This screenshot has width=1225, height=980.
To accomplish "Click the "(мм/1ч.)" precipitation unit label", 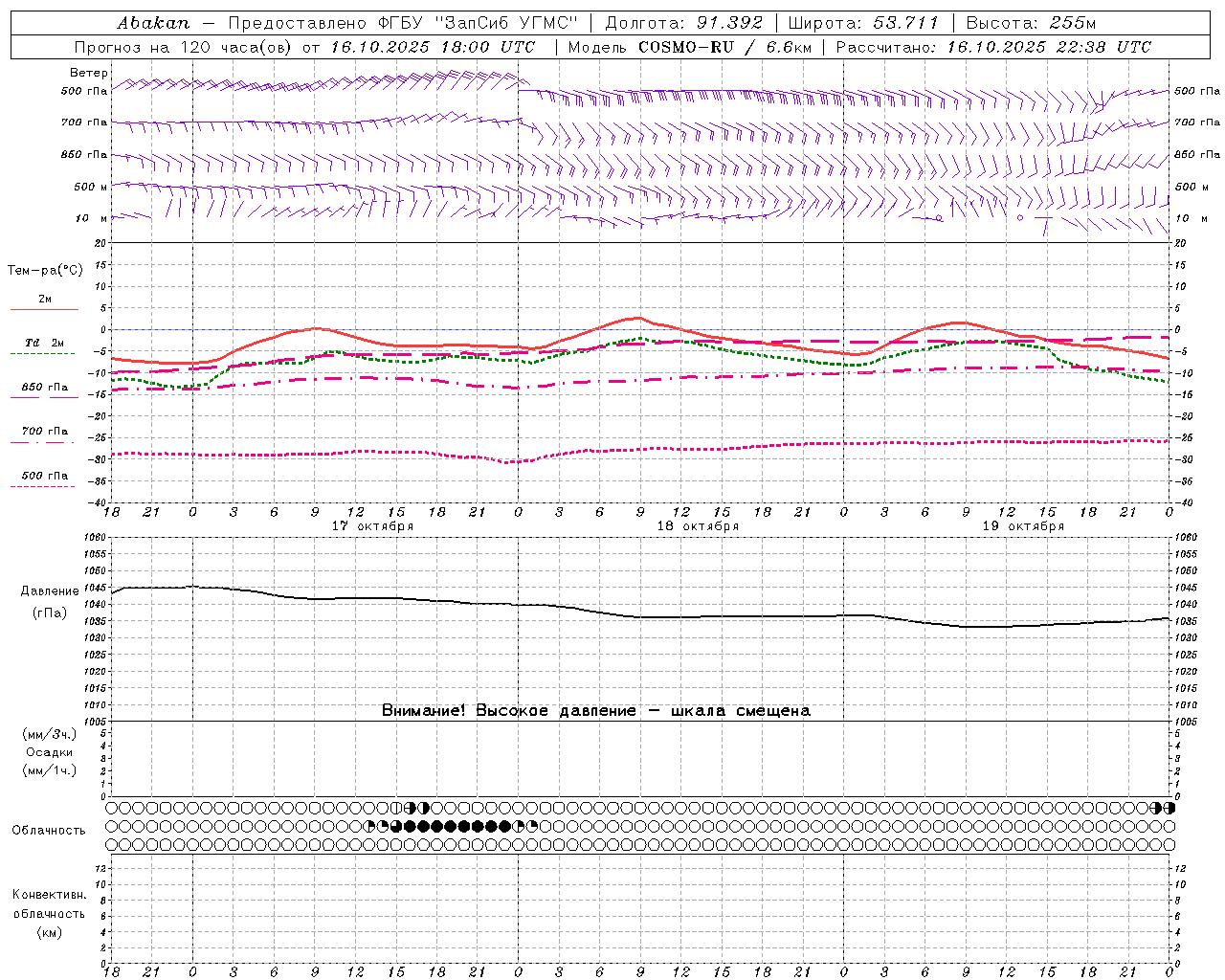I will (x=49, y=770).
